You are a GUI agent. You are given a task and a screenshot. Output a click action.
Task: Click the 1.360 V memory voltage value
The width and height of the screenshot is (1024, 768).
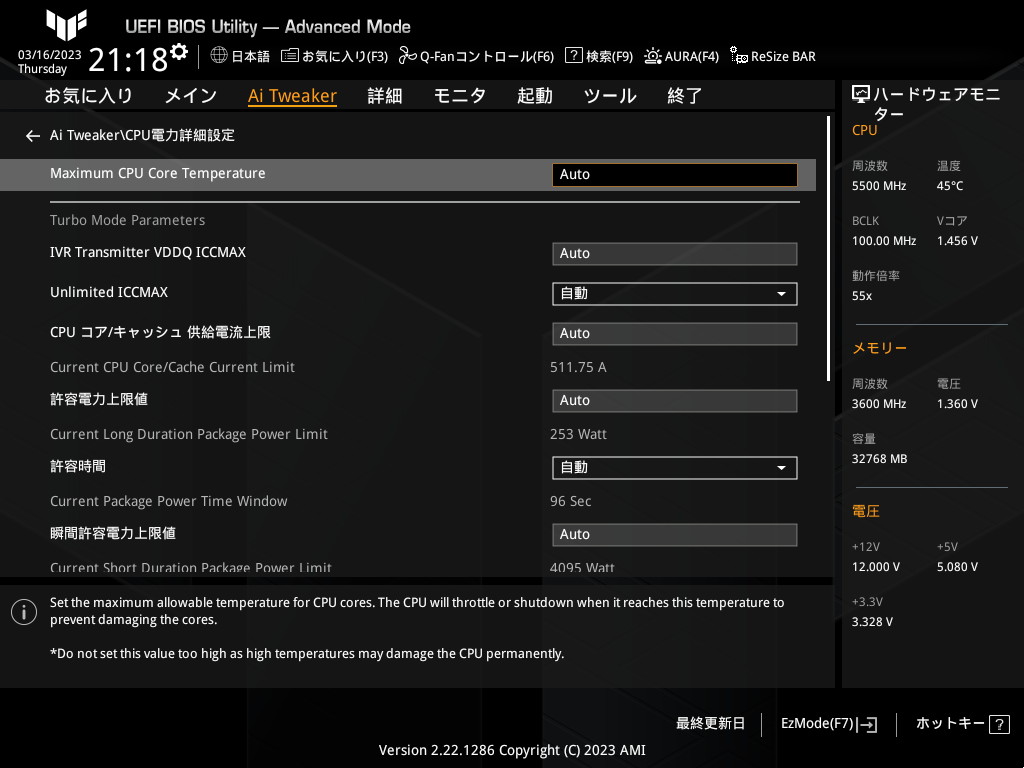[957, 404]
